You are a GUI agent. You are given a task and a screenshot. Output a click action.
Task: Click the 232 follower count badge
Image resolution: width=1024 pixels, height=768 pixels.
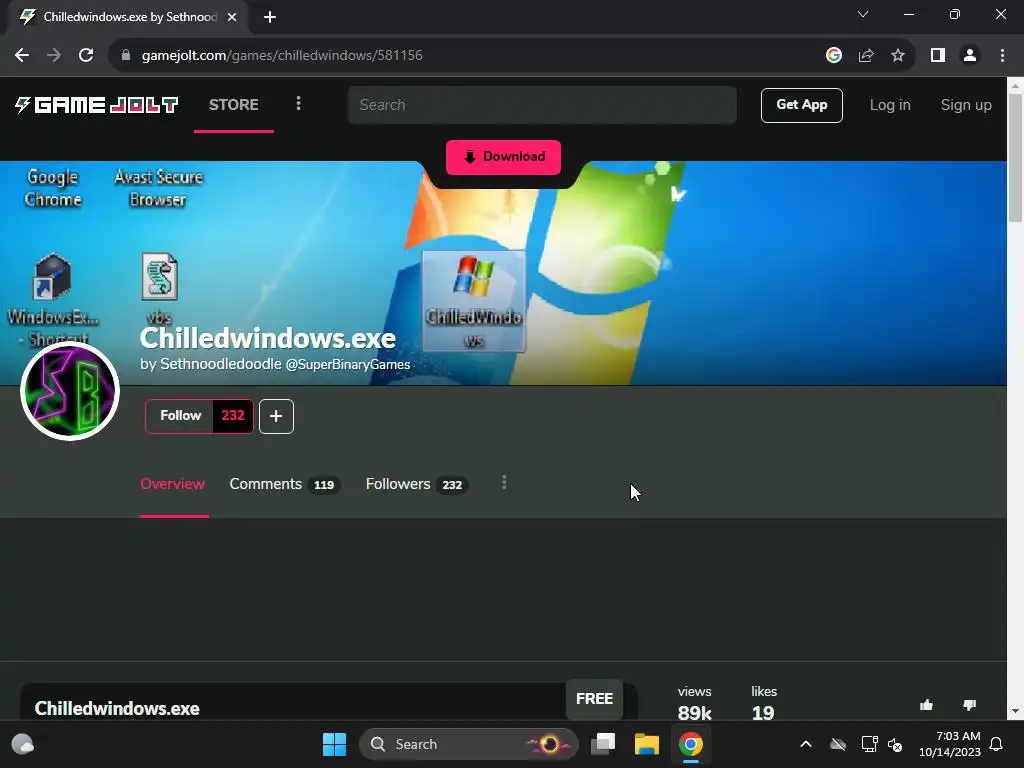point(233,416)
